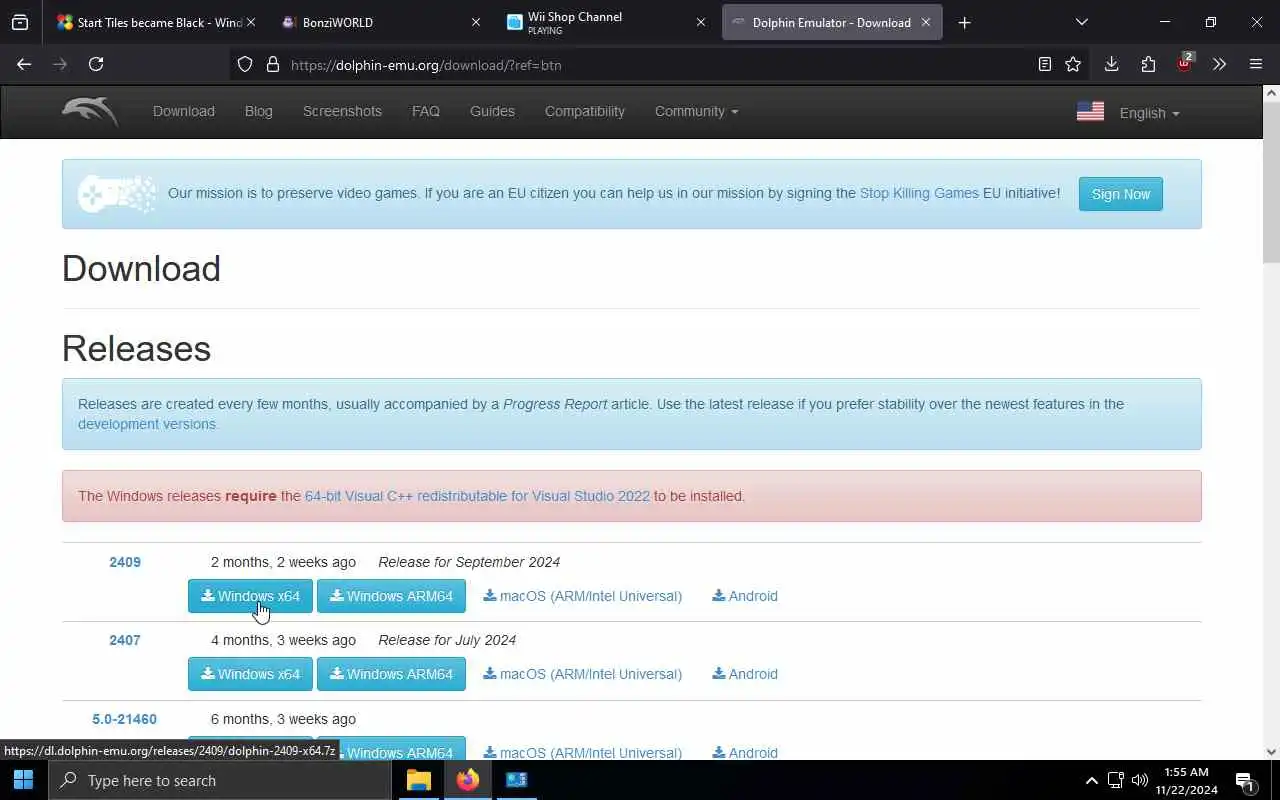Open the extensions puzzle piece icon
Screen dimensions: 1280x800
click(1148, 64)
